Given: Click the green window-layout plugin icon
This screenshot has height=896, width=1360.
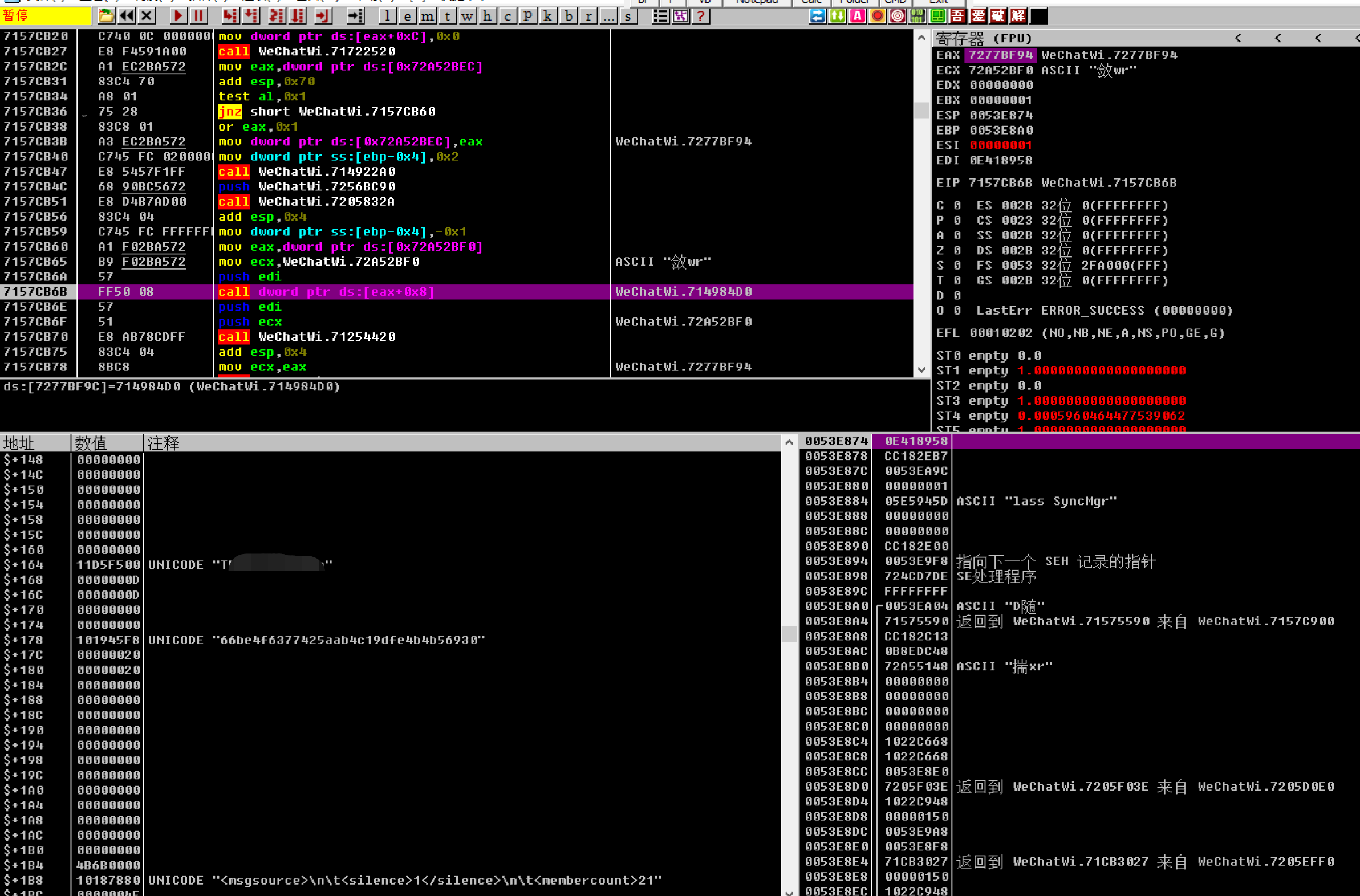Looking at the screenshot, I should point(938,16).
